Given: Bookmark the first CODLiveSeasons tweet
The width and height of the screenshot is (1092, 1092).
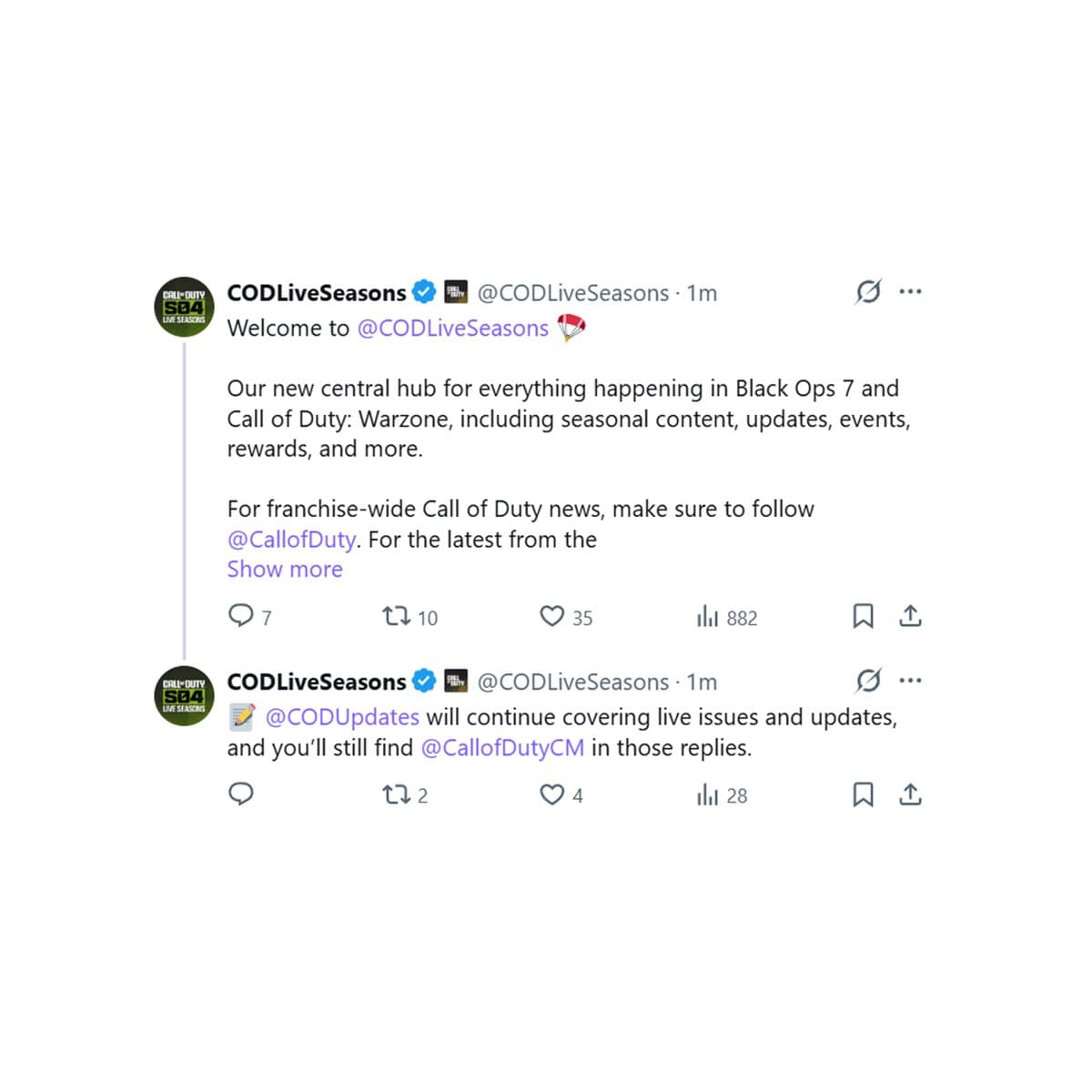Looking at the screenshot, I should [x=863, y=616].
